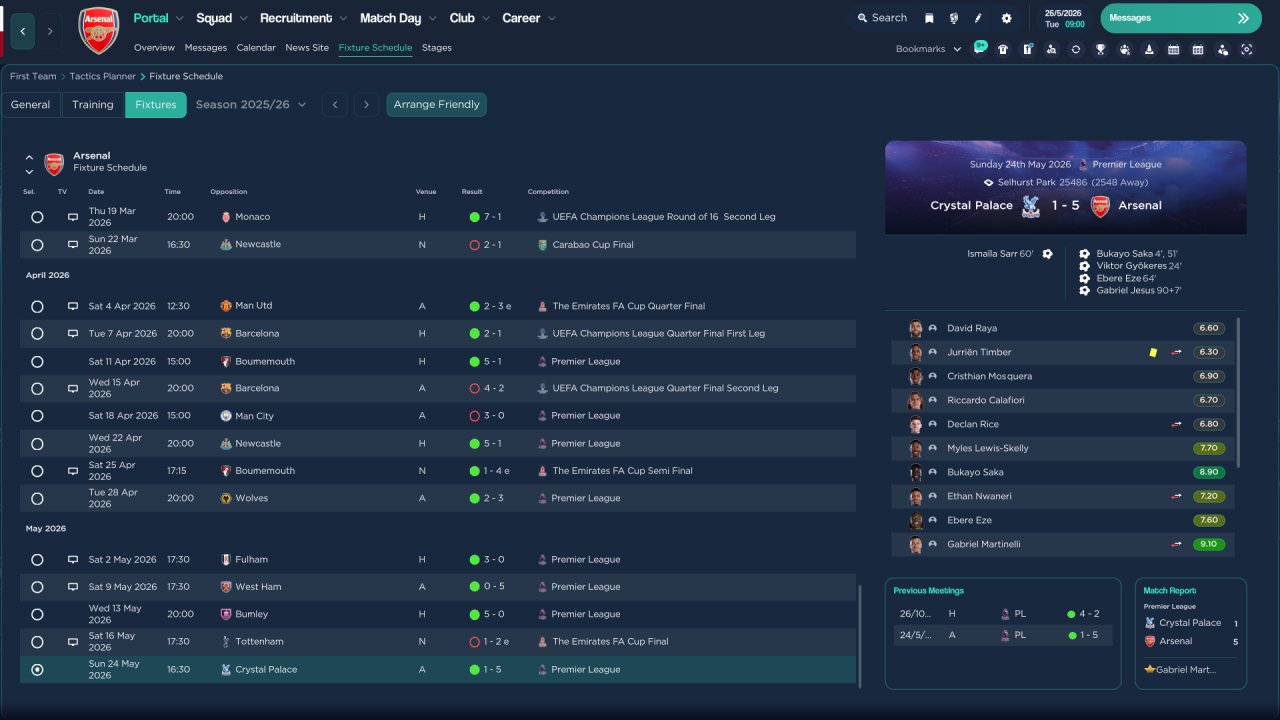Image resolution: width=1280 pixels, height=720 pixels.
Task: Click the Arrange Friendly button
Action: point(437,104)
